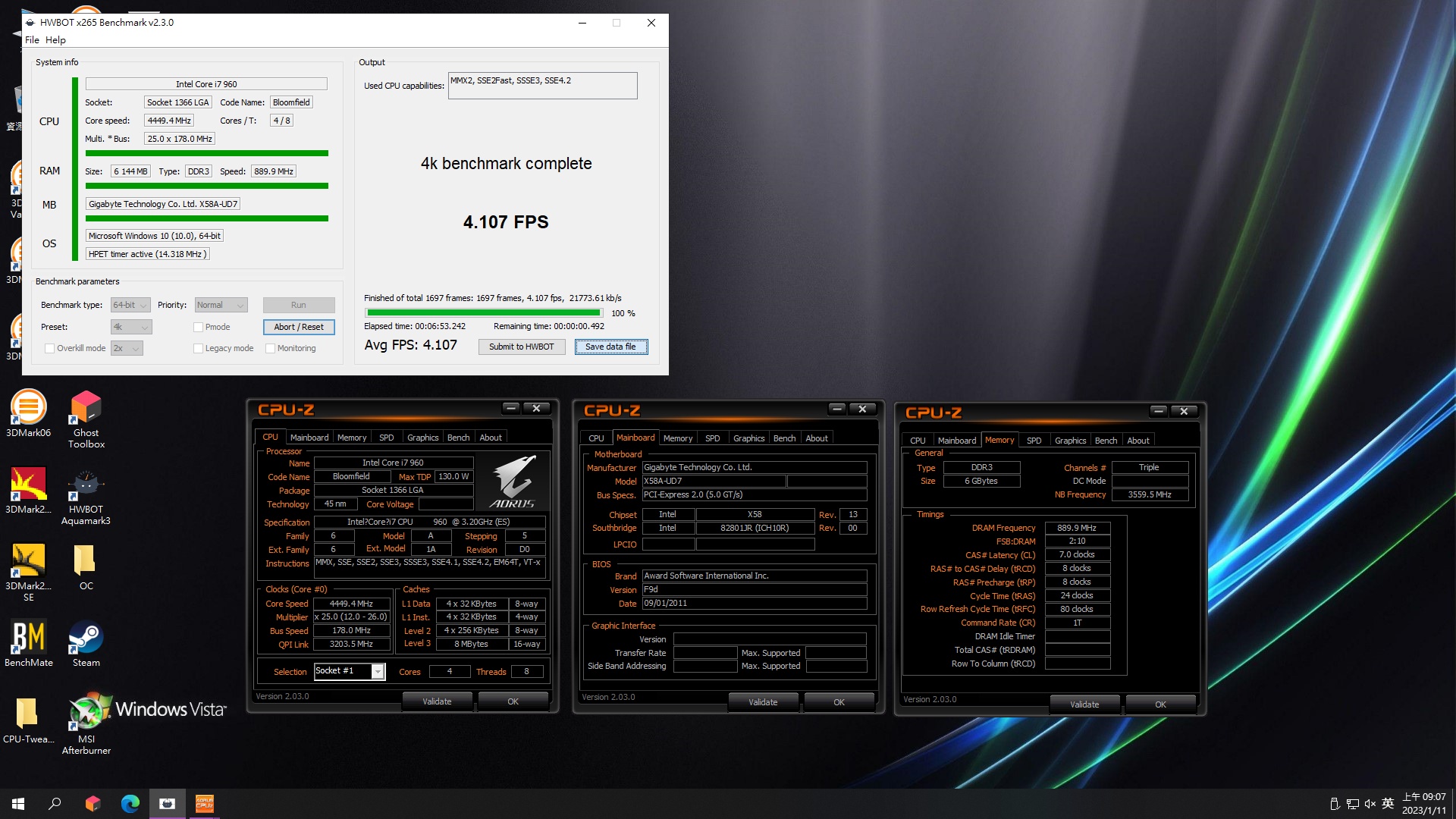Enable the Overkill mode checkbox
Screen dimensions: 1456x819
coord(50,348)
